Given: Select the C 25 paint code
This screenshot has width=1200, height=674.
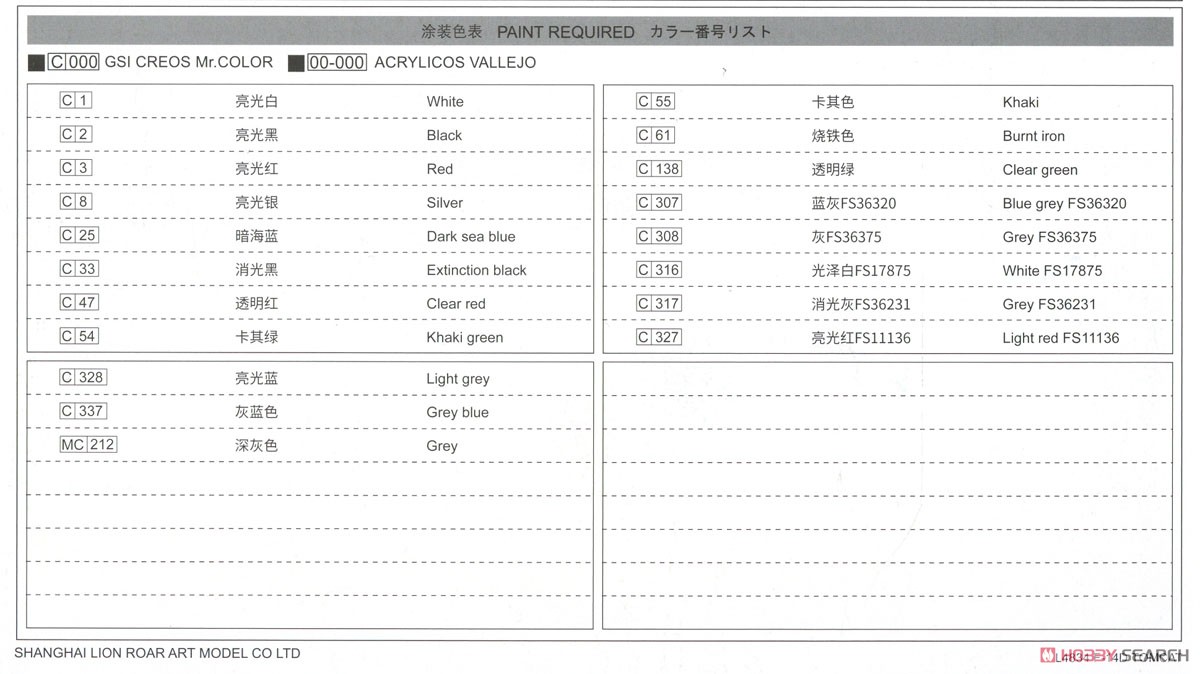Looking at the screenshot, I should (x=79, y=235).
